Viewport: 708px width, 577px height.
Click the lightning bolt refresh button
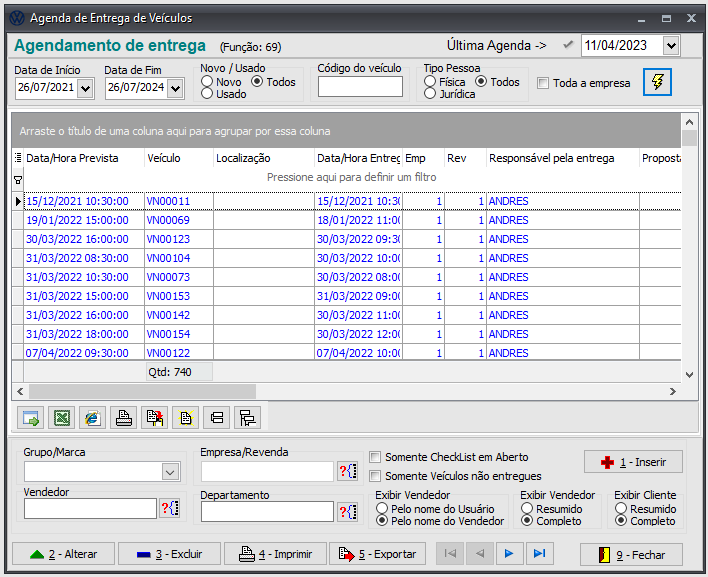pos(657,83)
